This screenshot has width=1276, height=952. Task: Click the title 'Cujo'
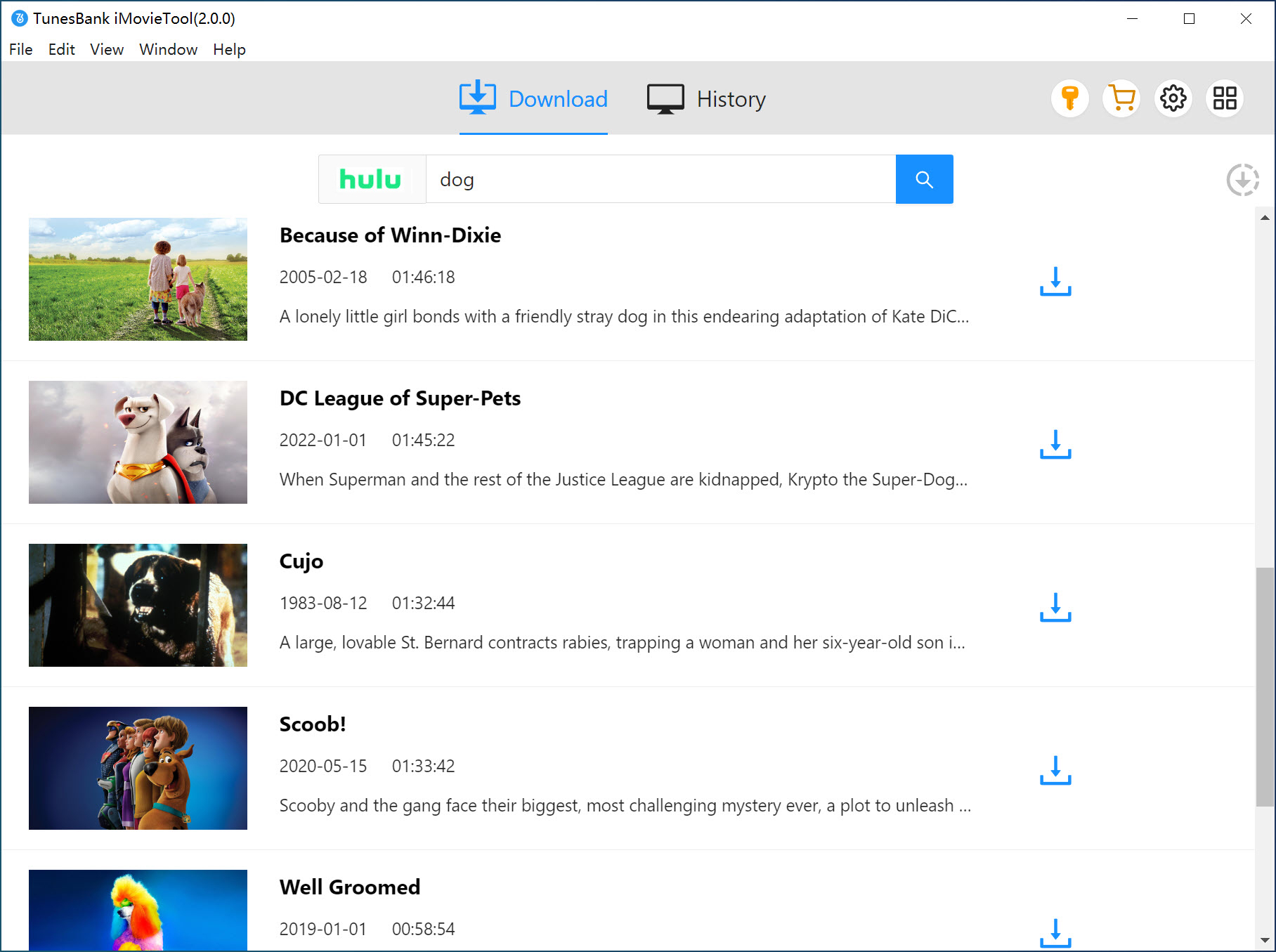(301, 561)
